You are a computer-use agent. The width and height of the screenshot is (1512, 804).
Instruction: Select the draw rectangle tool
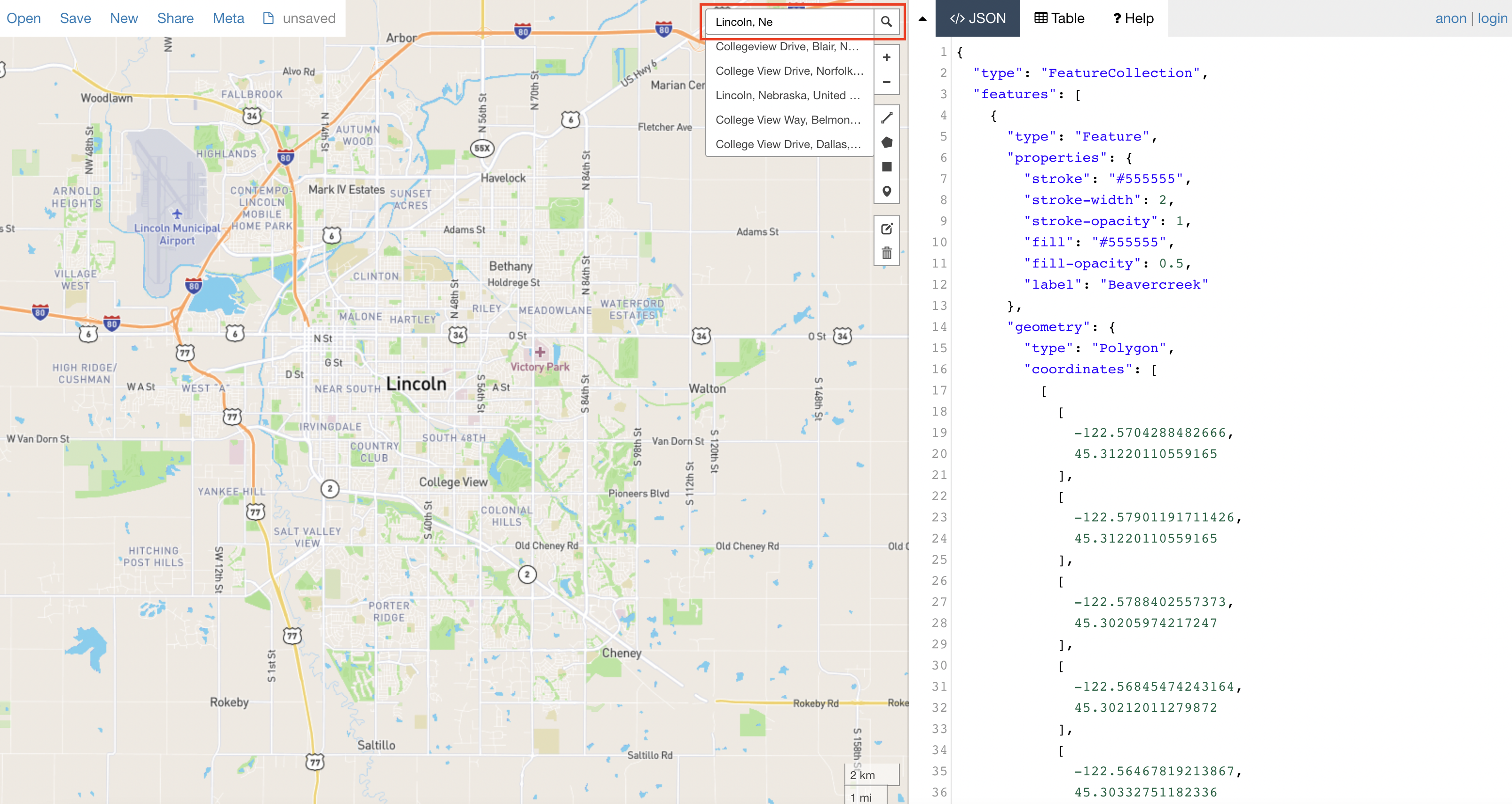click(886, 166)
